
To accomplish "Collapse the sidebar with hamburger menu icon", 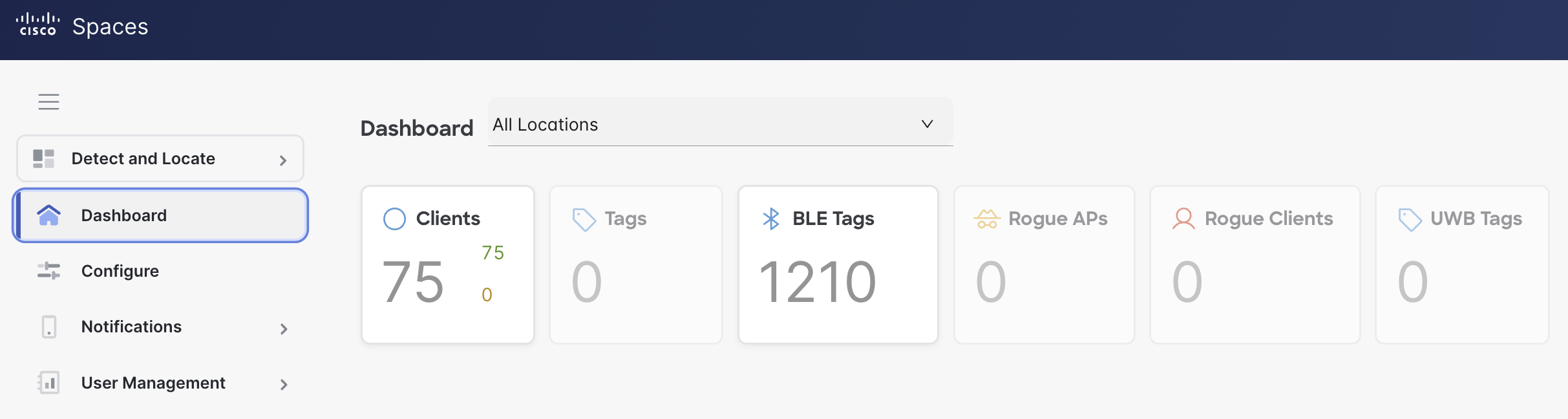I will point(48,102).
